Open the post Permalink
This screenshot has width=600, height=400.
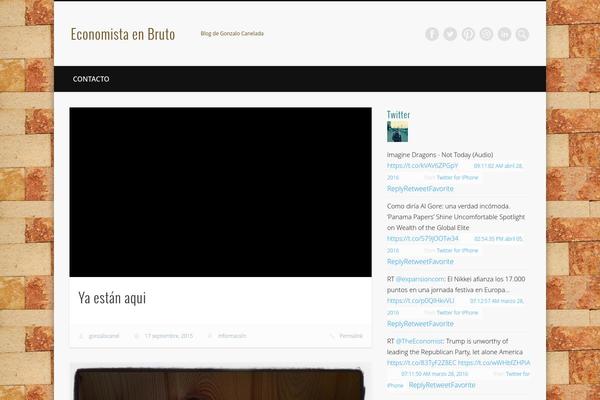(x=351, y=336)
